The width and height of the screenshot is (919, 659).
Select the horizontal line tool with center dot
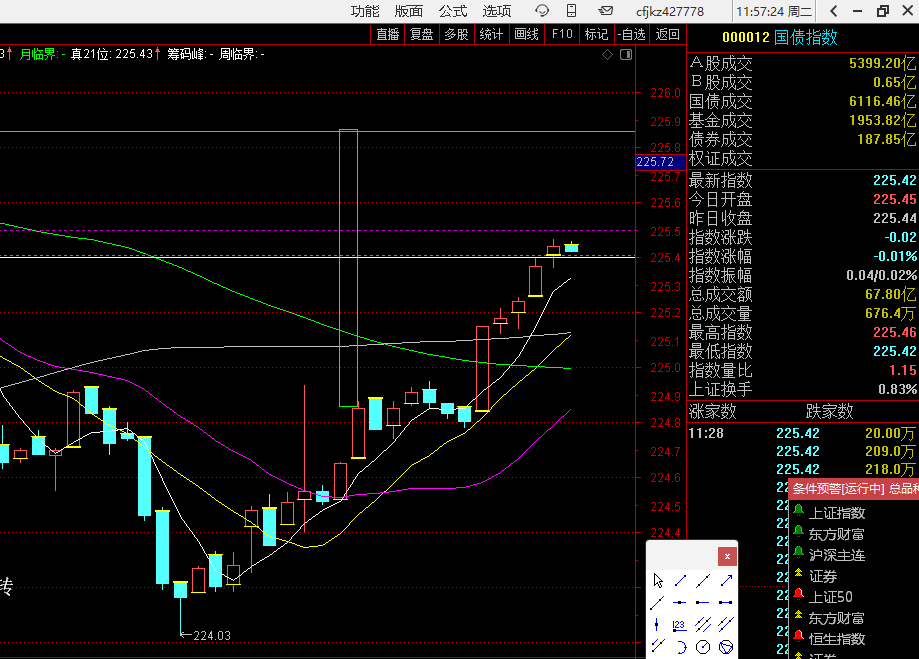coord(680,602)
